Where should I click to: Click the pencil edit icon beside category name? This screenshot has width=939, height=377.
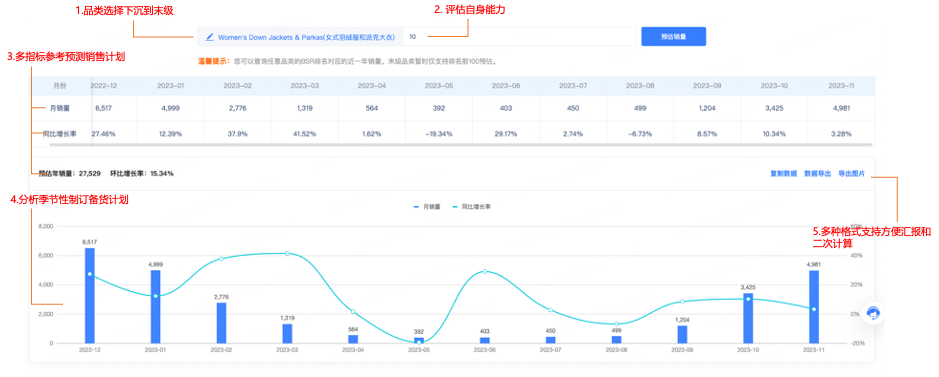[x=210, y=37]
